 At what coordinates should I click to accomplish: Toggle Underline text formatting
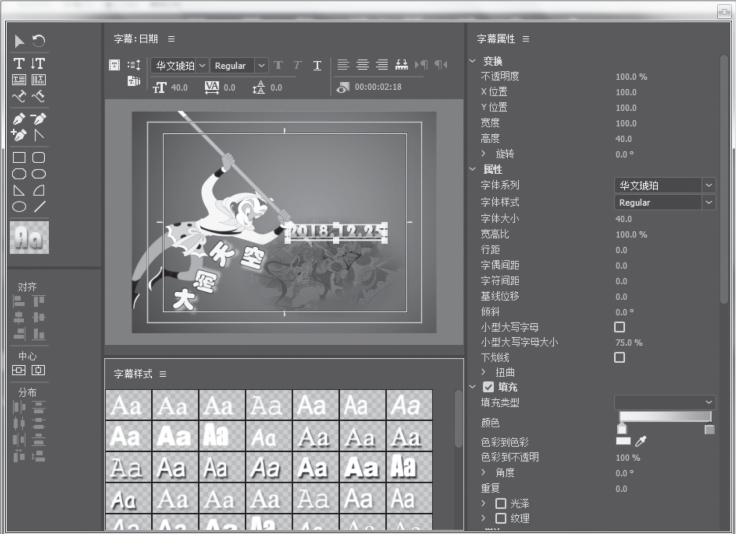pyautogui.click(x=317, y=65)
